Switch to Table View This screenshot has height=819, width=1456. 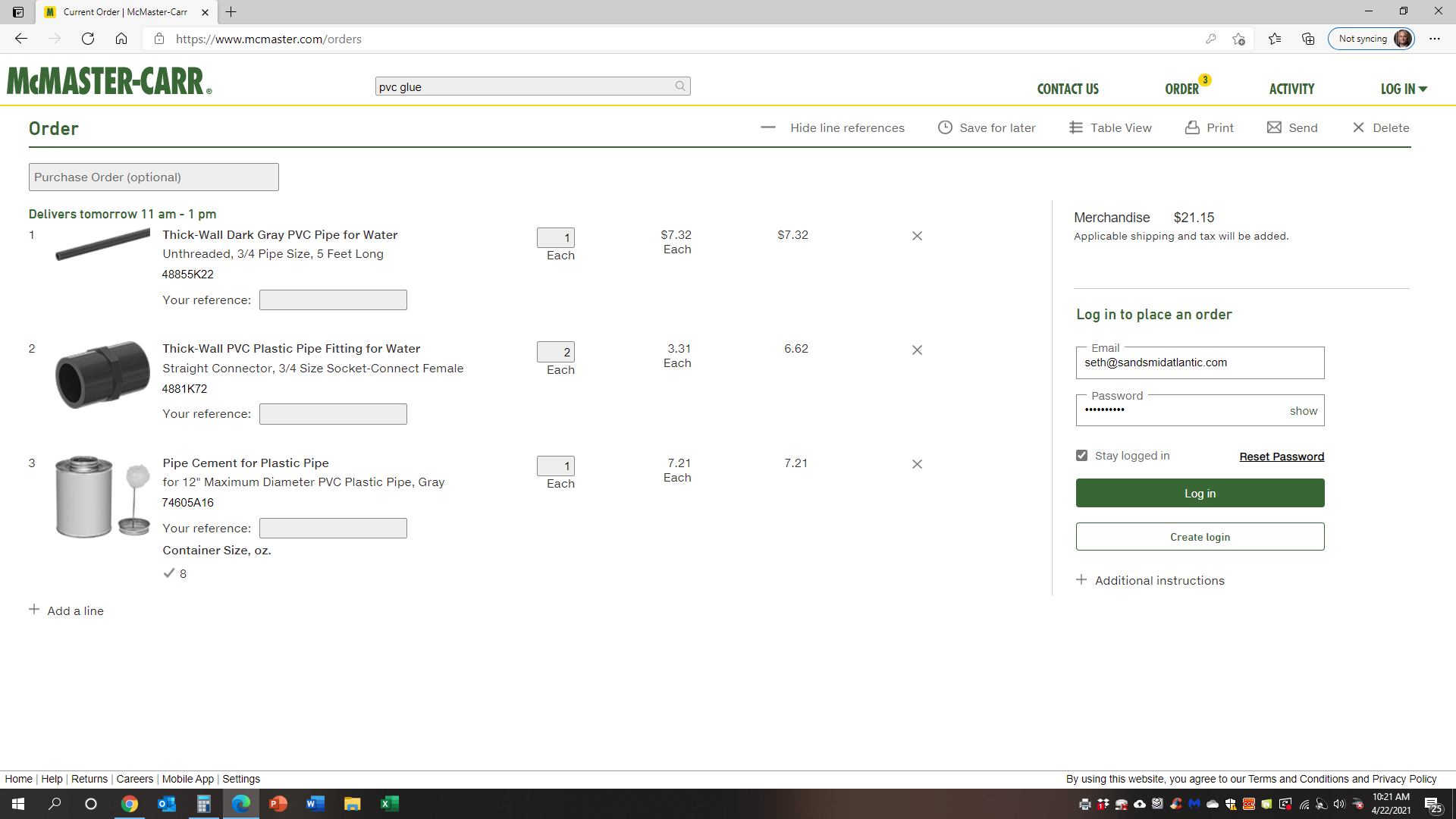[x=1110, y=127]
